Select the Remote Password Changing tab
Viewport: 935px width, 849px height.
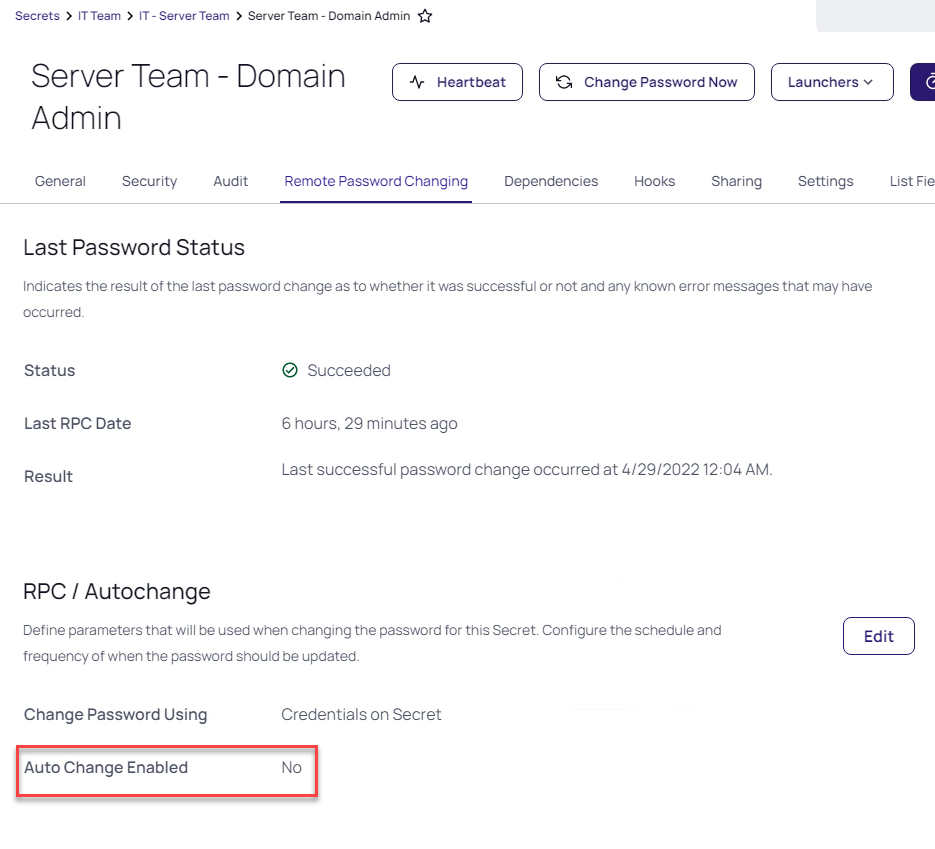(x=376, y=181)
